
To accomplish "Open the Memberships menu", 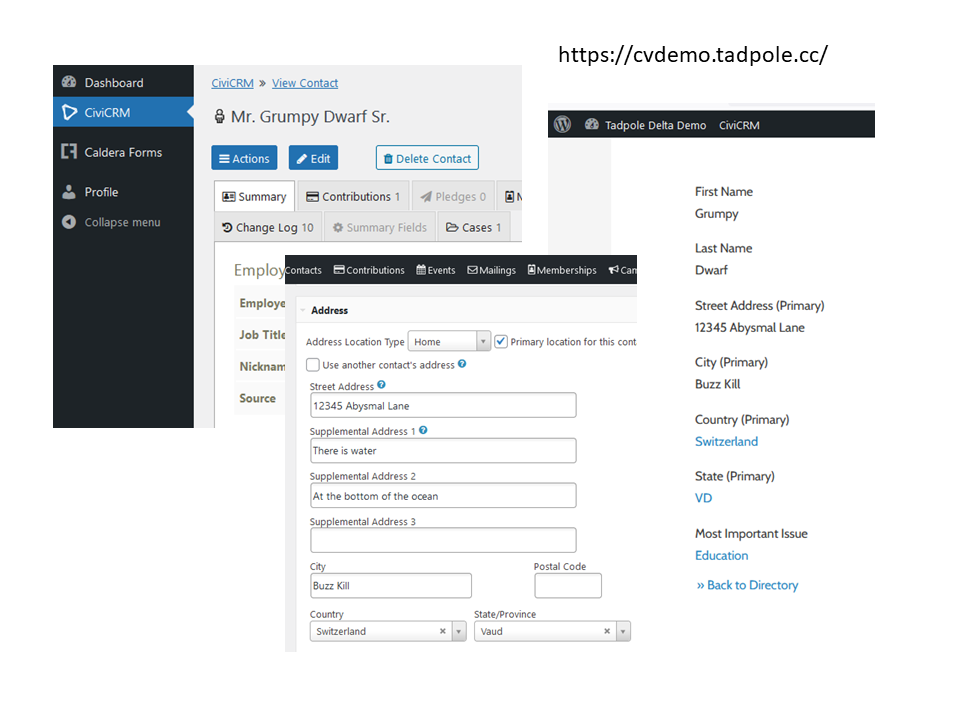I will click(562, 270).
